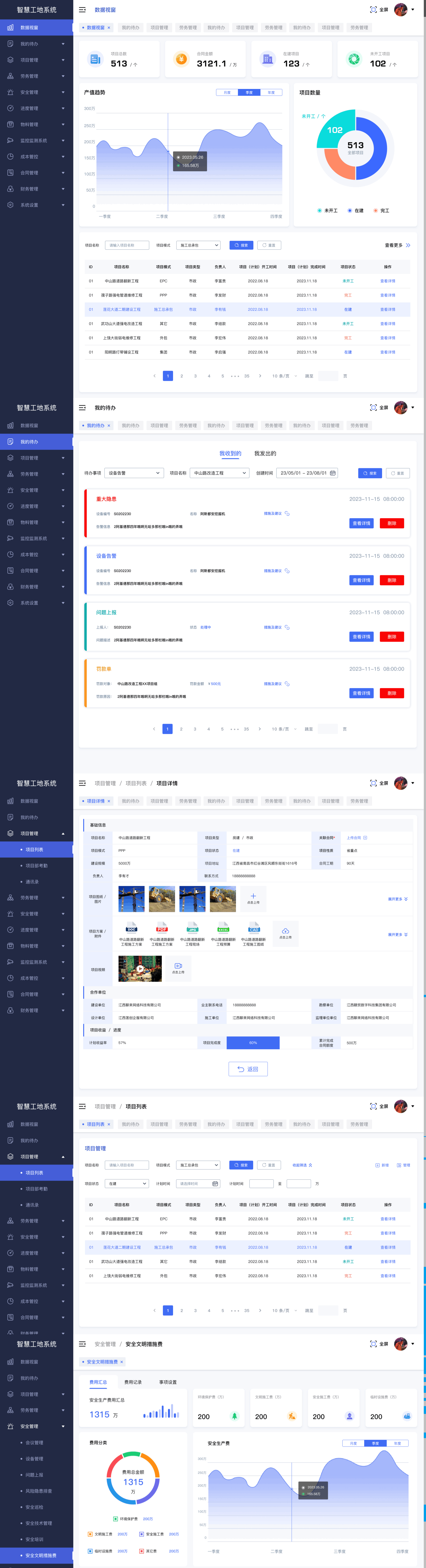The width and height of the screenshot is (426, 1568).
Task: Click 措施及建议 link in 问题上报 card
Action: tap(273, 627)
